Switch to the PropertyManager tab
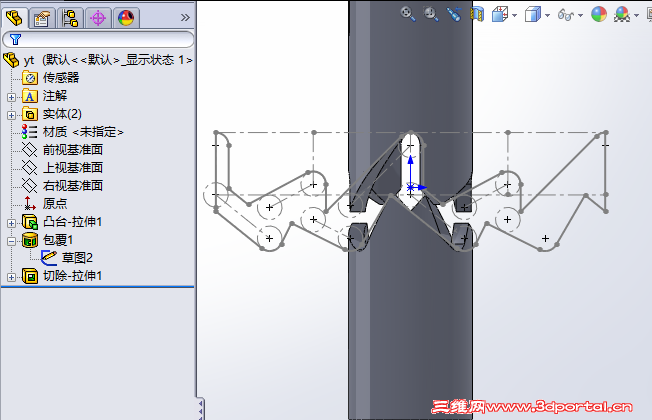This screenshot has height=420, width=652. pyautogui.click(x=42, y=18)
